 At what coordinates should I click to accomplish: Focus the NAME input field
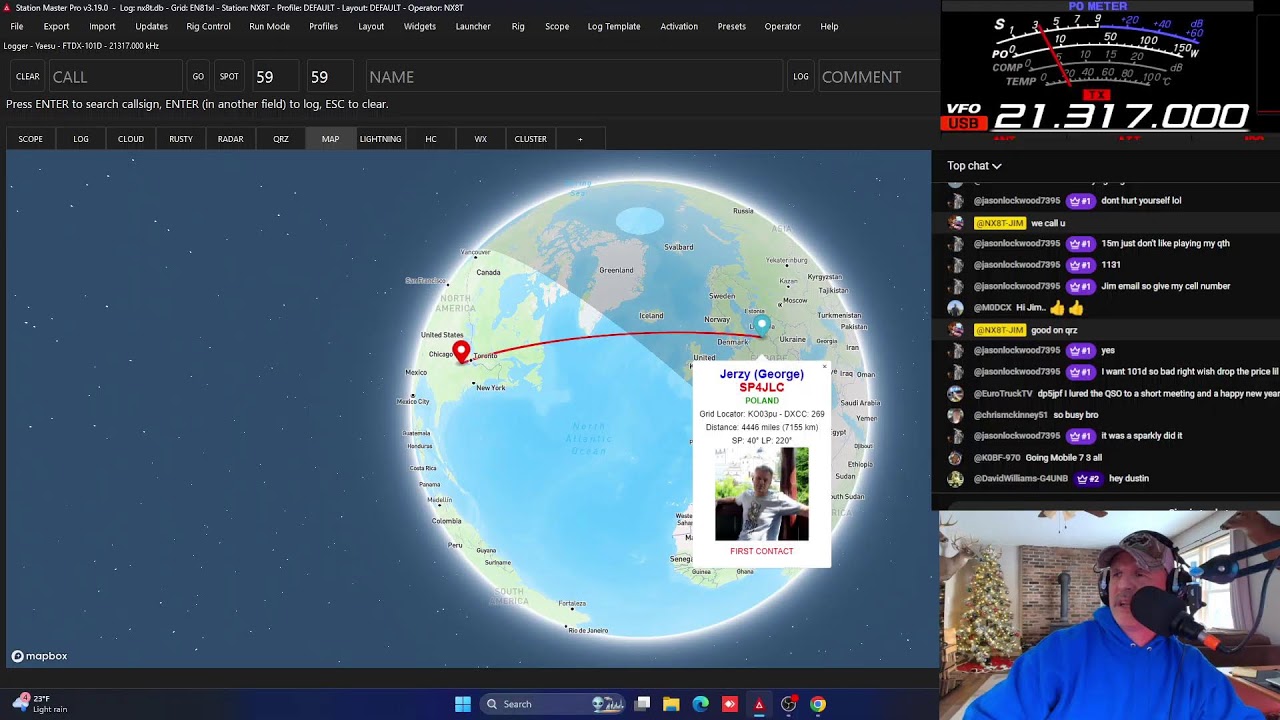coord(574,77)
